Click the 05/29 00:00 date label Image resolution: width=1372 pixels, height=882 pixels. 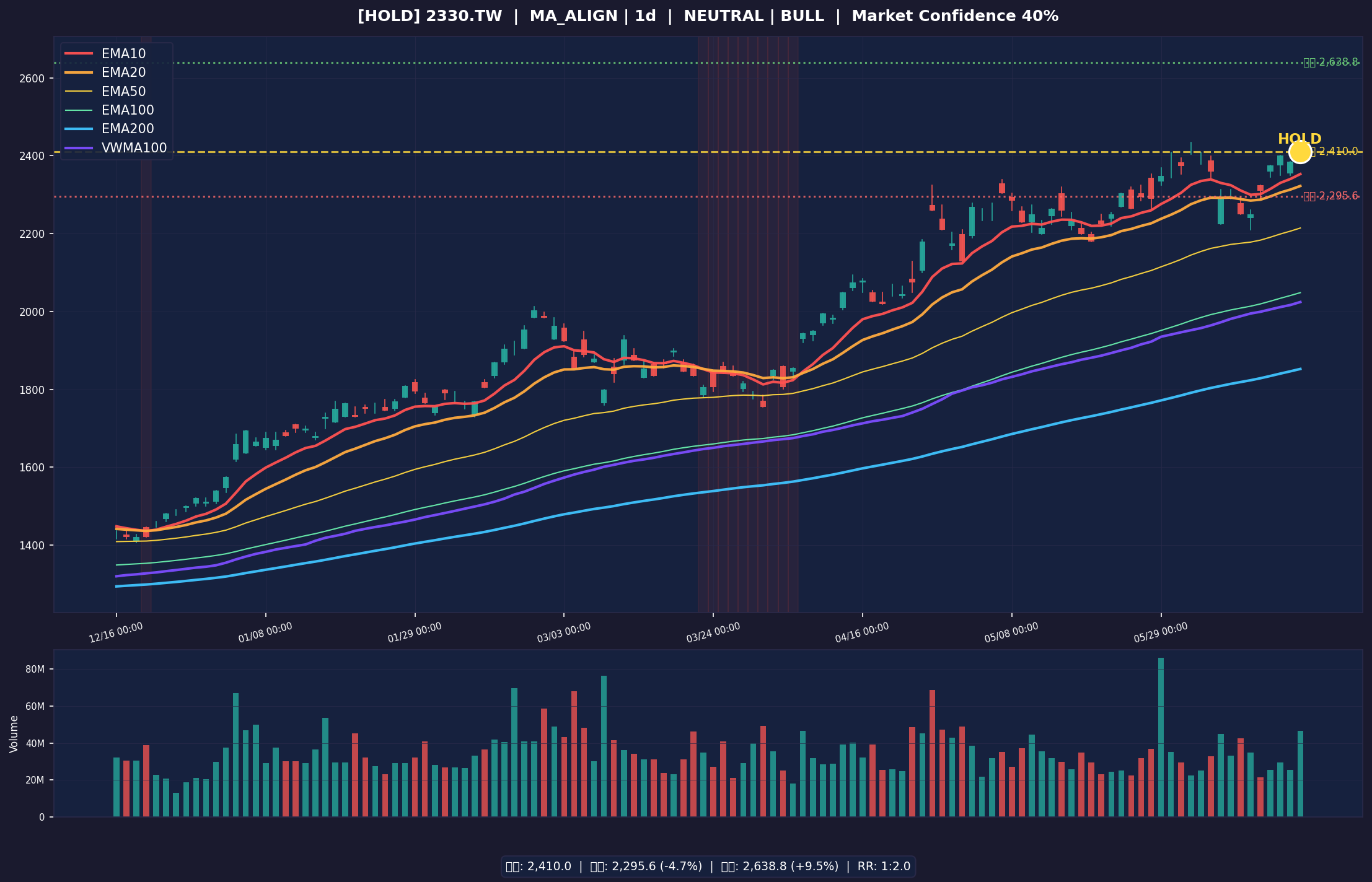[x=1161, y=633]
